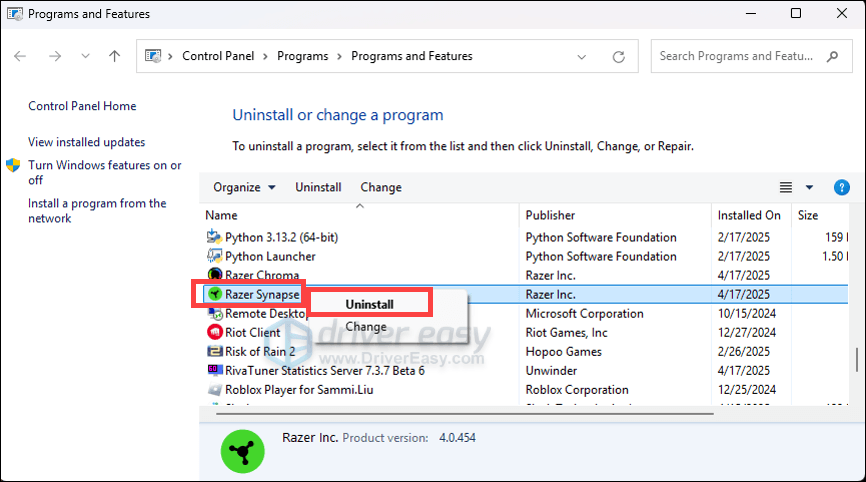Open the help question mark icon
Image resolution: width=866 pixels, height=482 pixels.
click(841, 187)
